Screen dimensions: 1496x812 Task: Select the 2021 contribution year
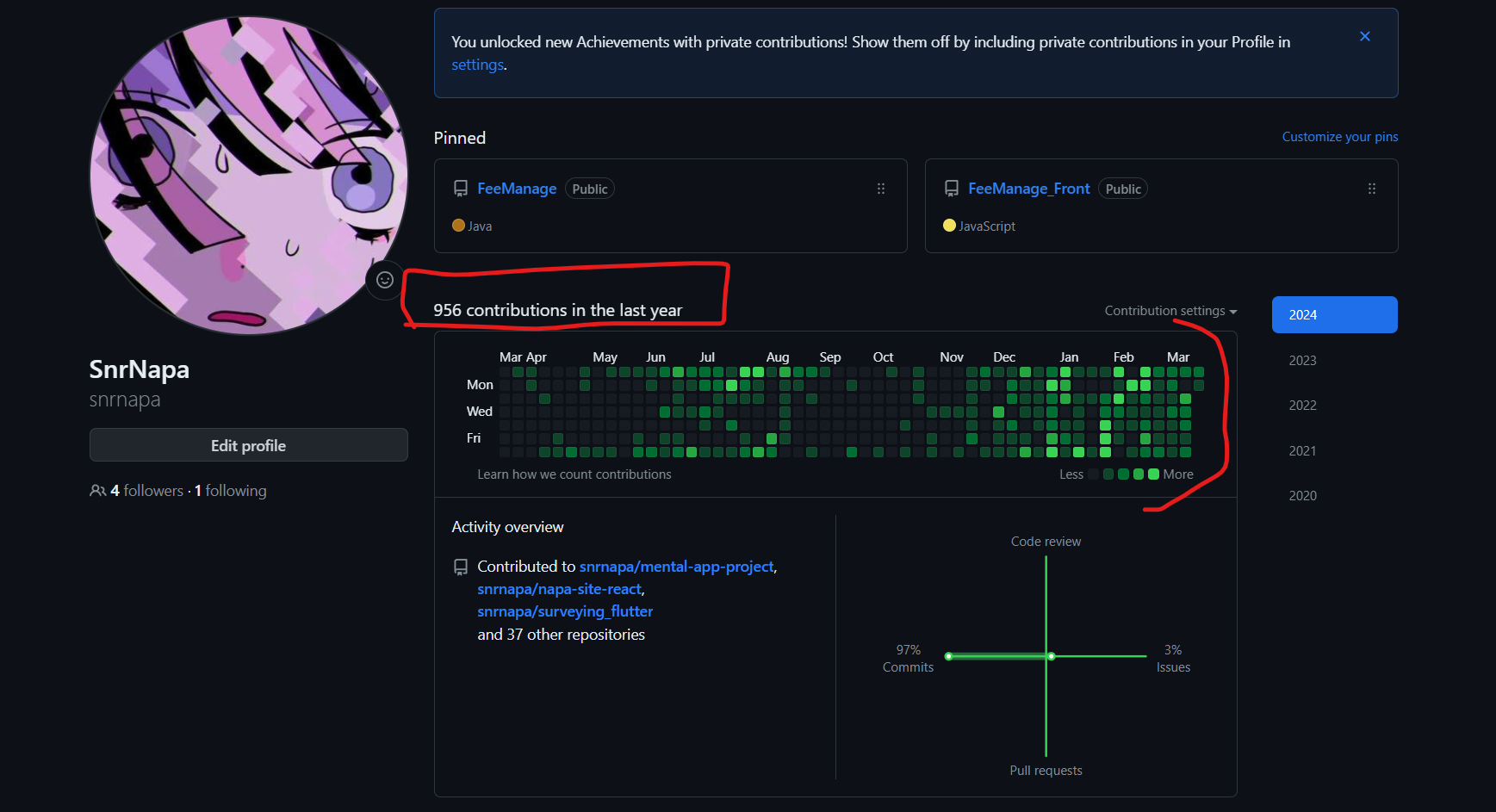click(x=1303, y=451)
